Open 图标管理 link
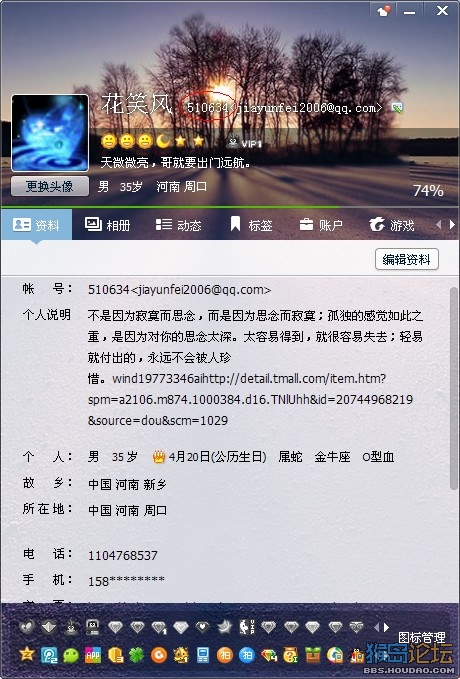 421,637
